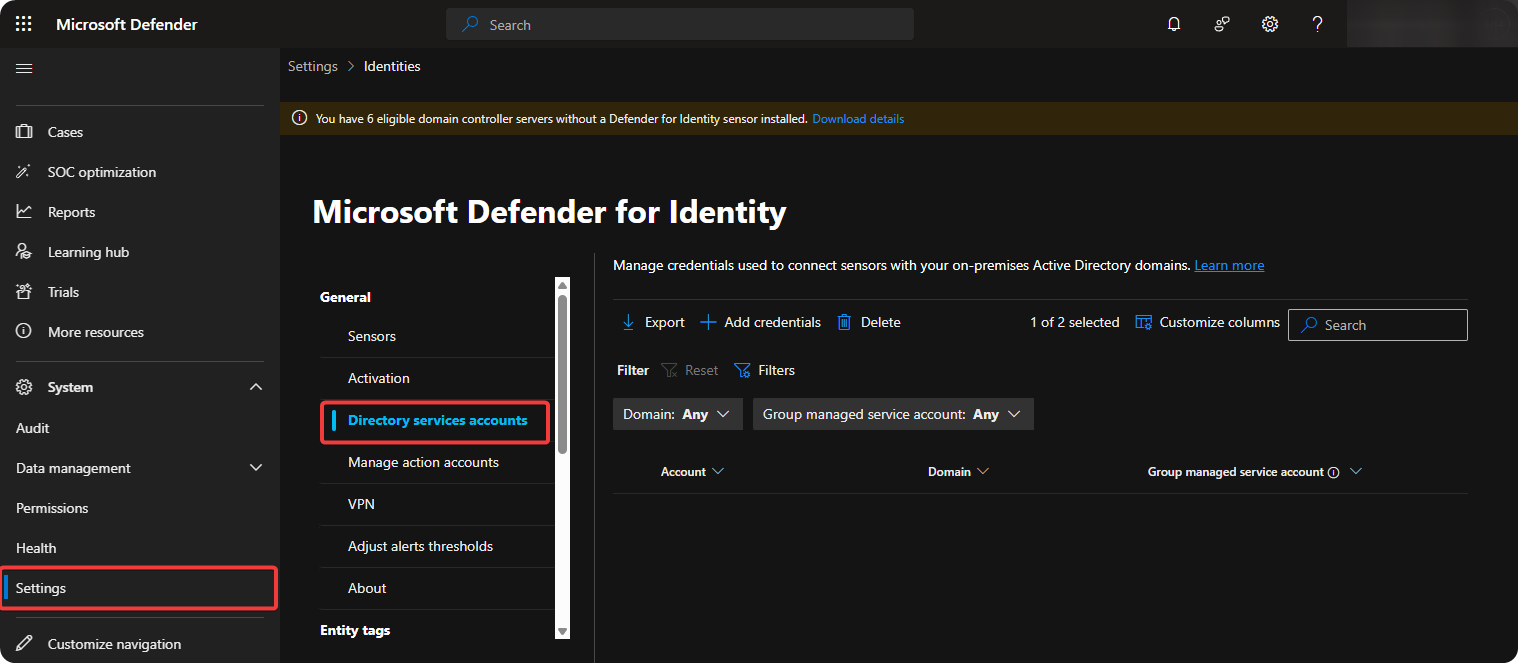Open Group managed service account filter dropdown

892,414
